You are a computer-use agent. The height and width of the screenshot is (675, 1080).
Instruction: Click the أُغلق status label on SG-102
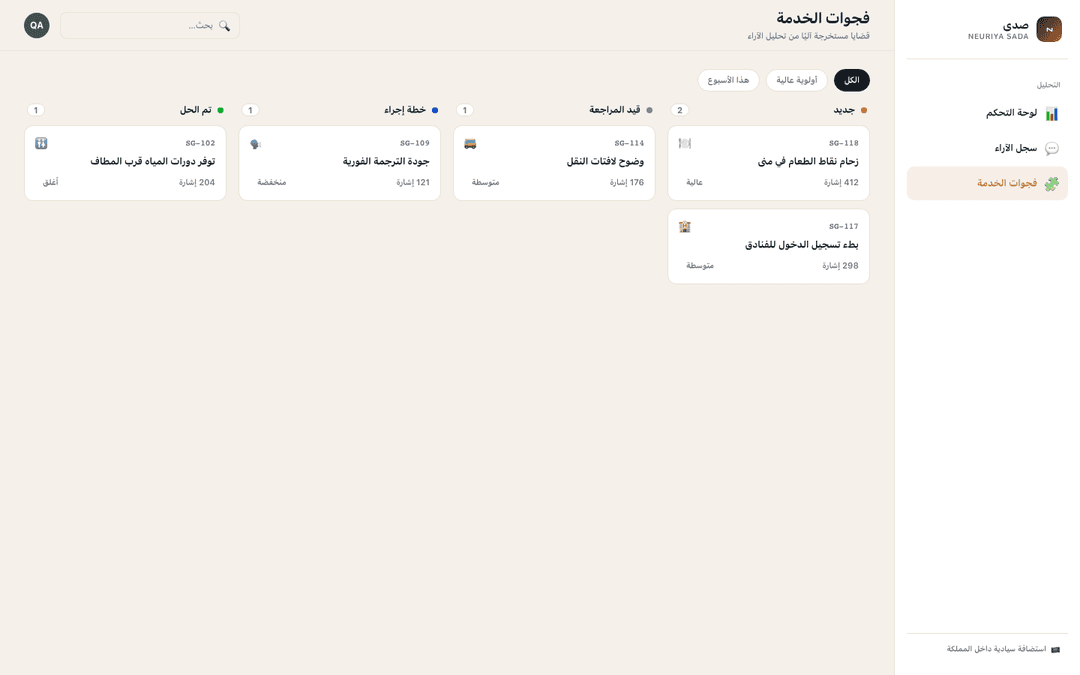point(50,183)
